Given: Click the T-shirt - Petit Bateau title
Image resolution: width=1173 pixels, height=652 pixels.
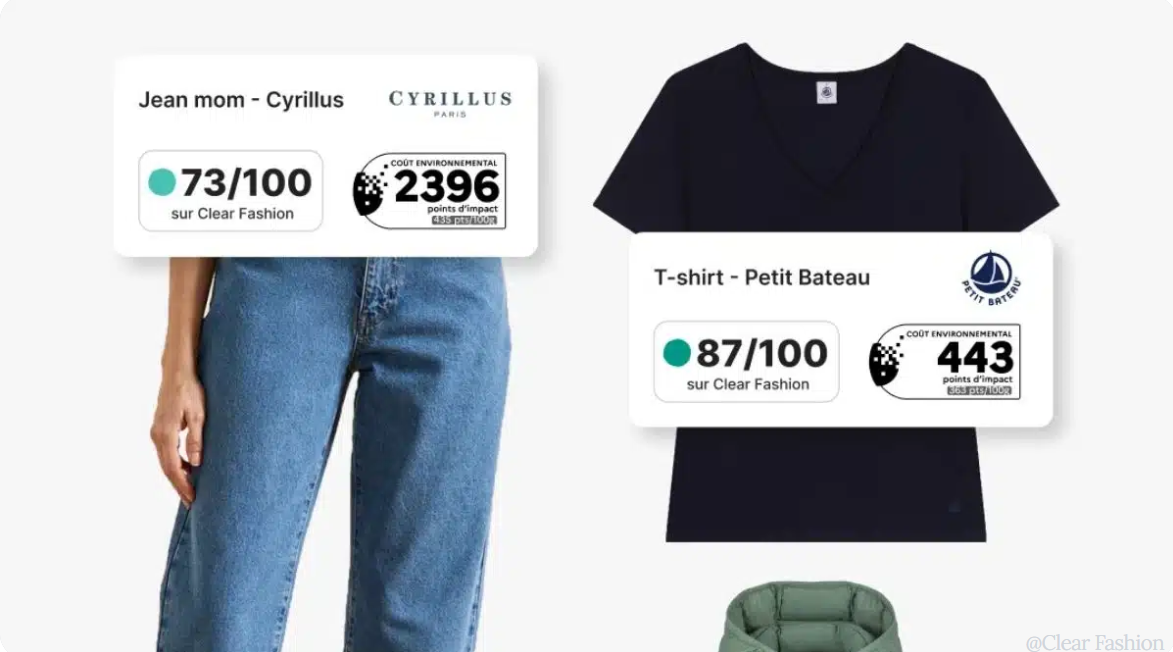Looking at the screenshot, I should pyautogui.click(x=762, y=277).
